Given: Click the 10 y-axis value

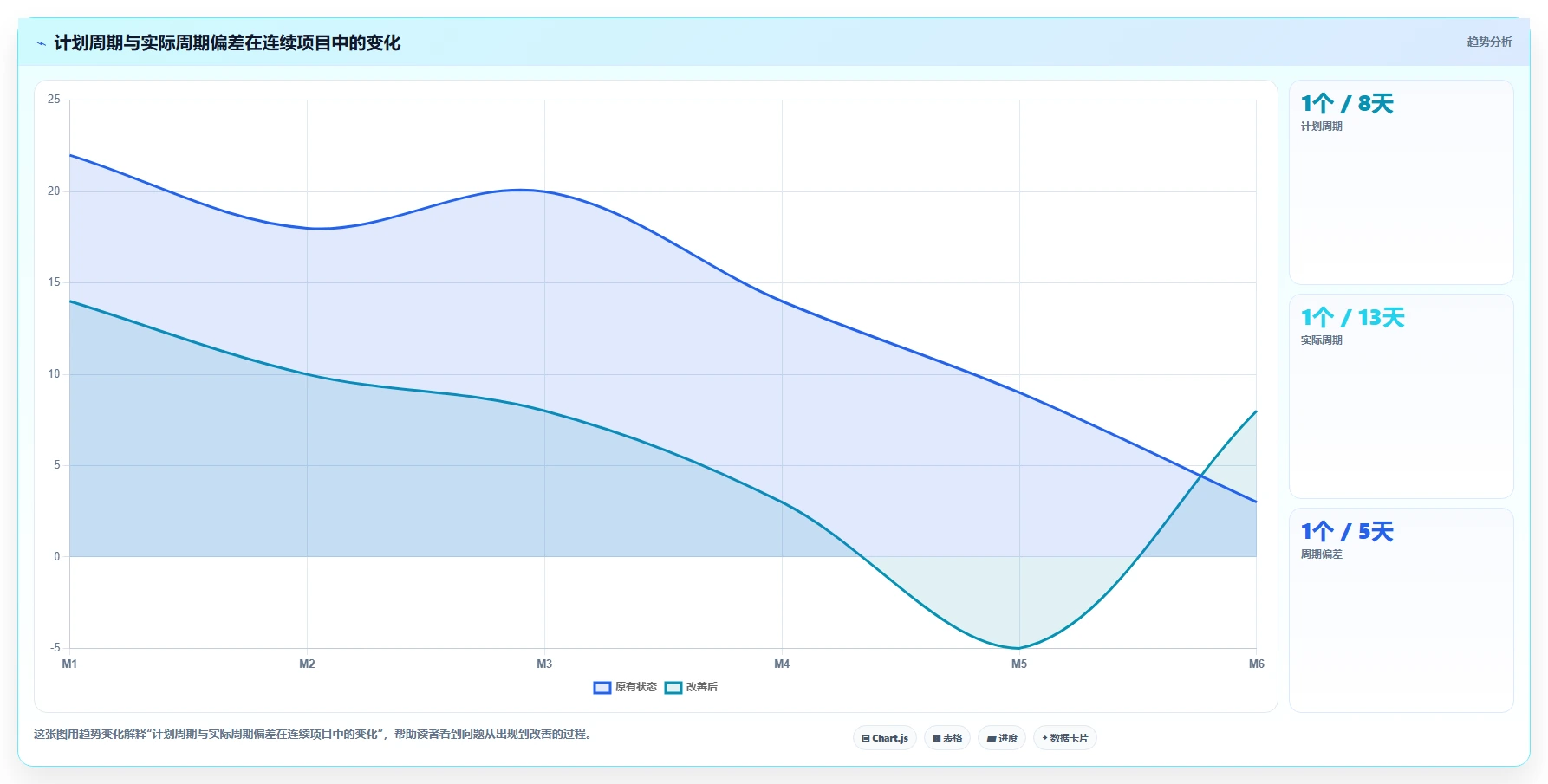Looking at the screenshot, I should click(54, 374).
